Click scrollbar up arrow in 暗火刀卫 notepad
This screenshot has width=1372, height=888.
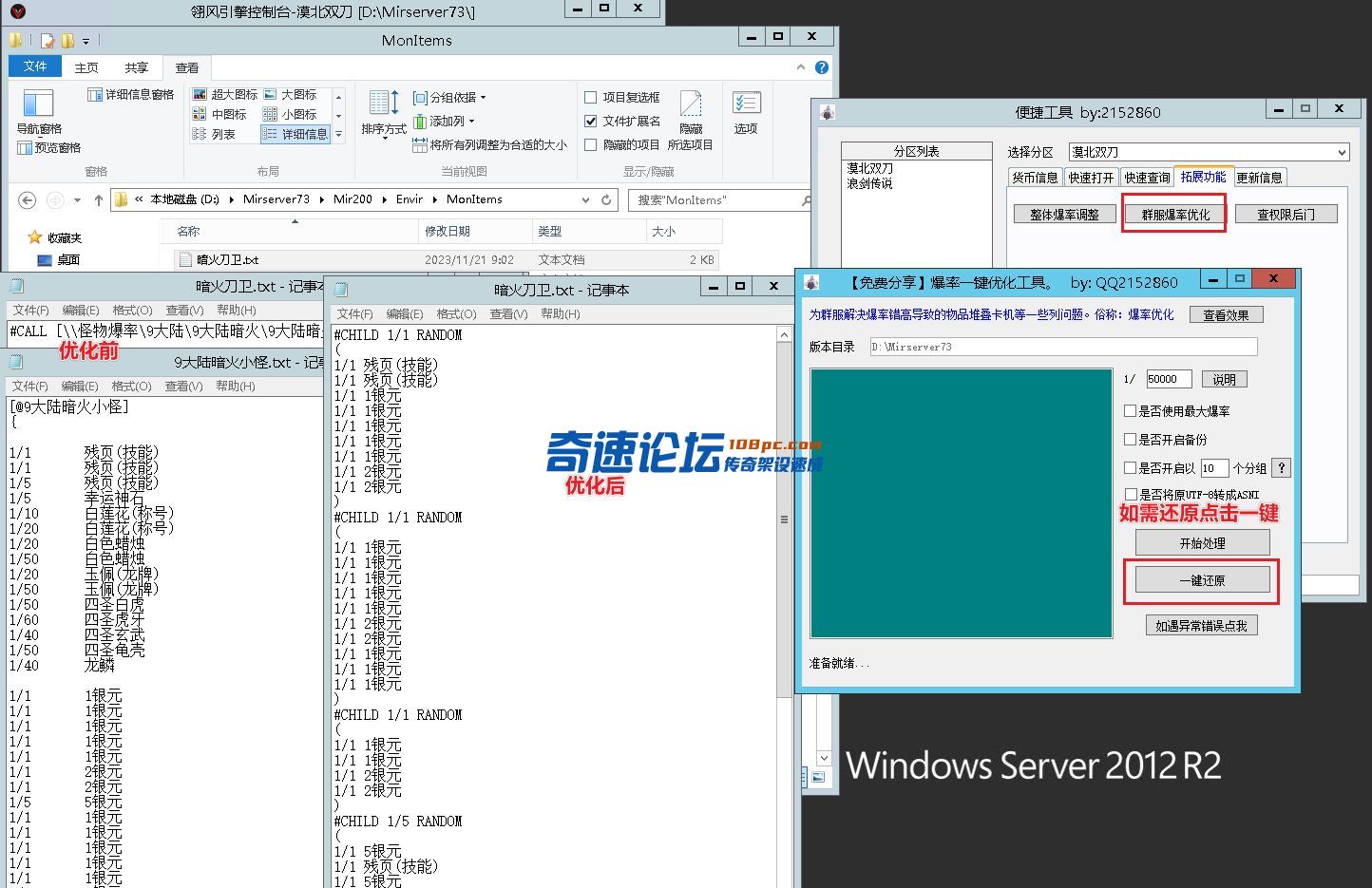pos(784,334)
